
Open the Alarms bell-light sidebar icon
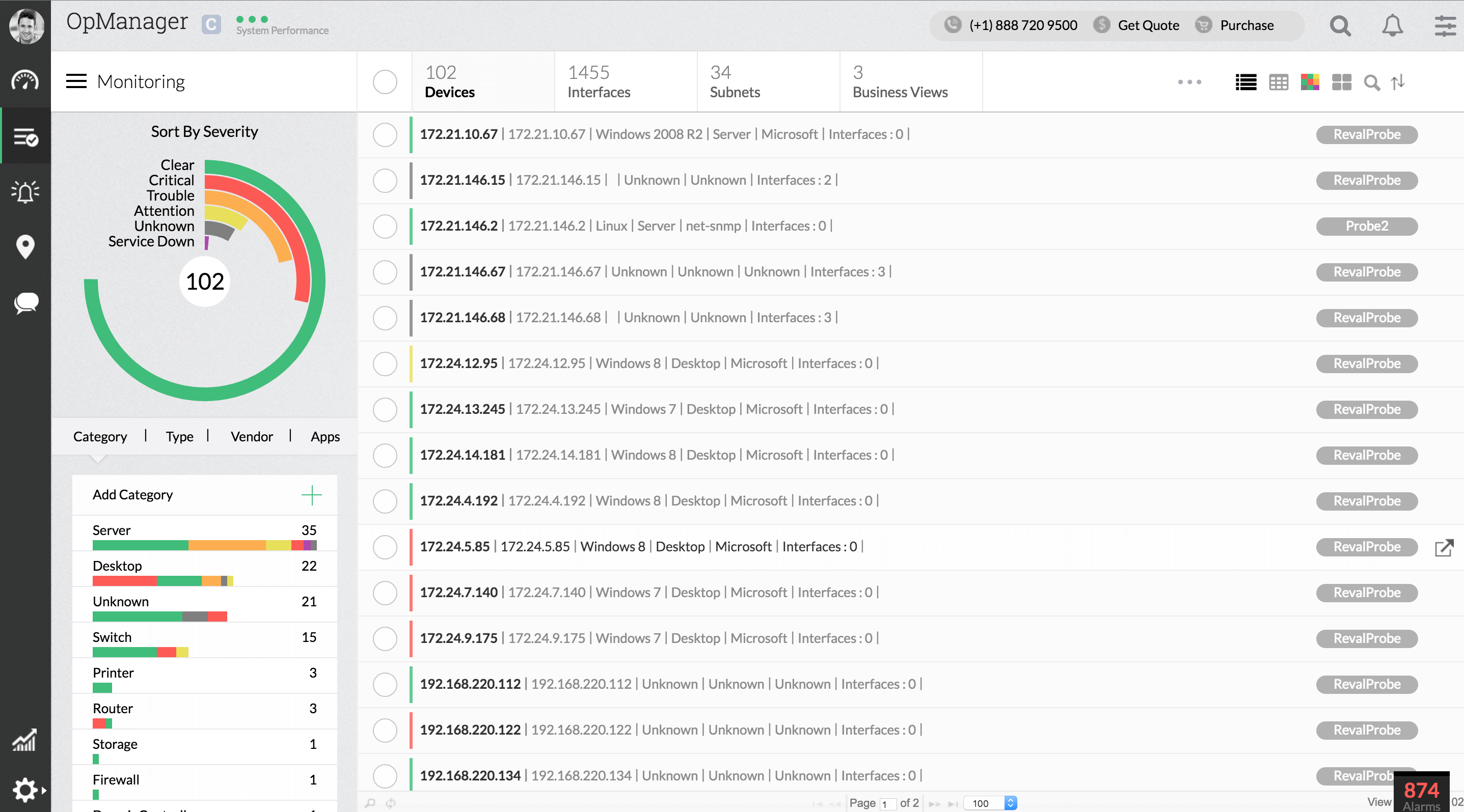pos(25,192)
